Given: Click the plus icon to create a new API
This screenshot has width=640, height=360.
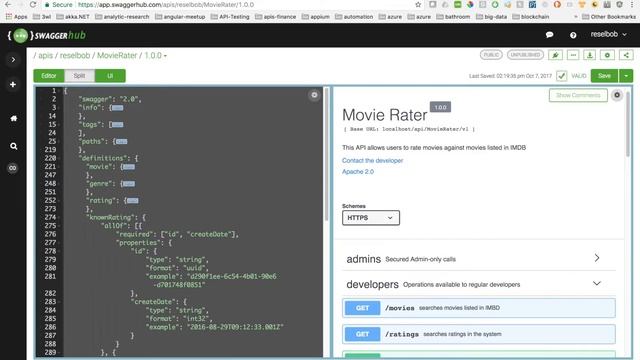Looking at the screenshot, I should pyautogui.click(x=13, y=84).
